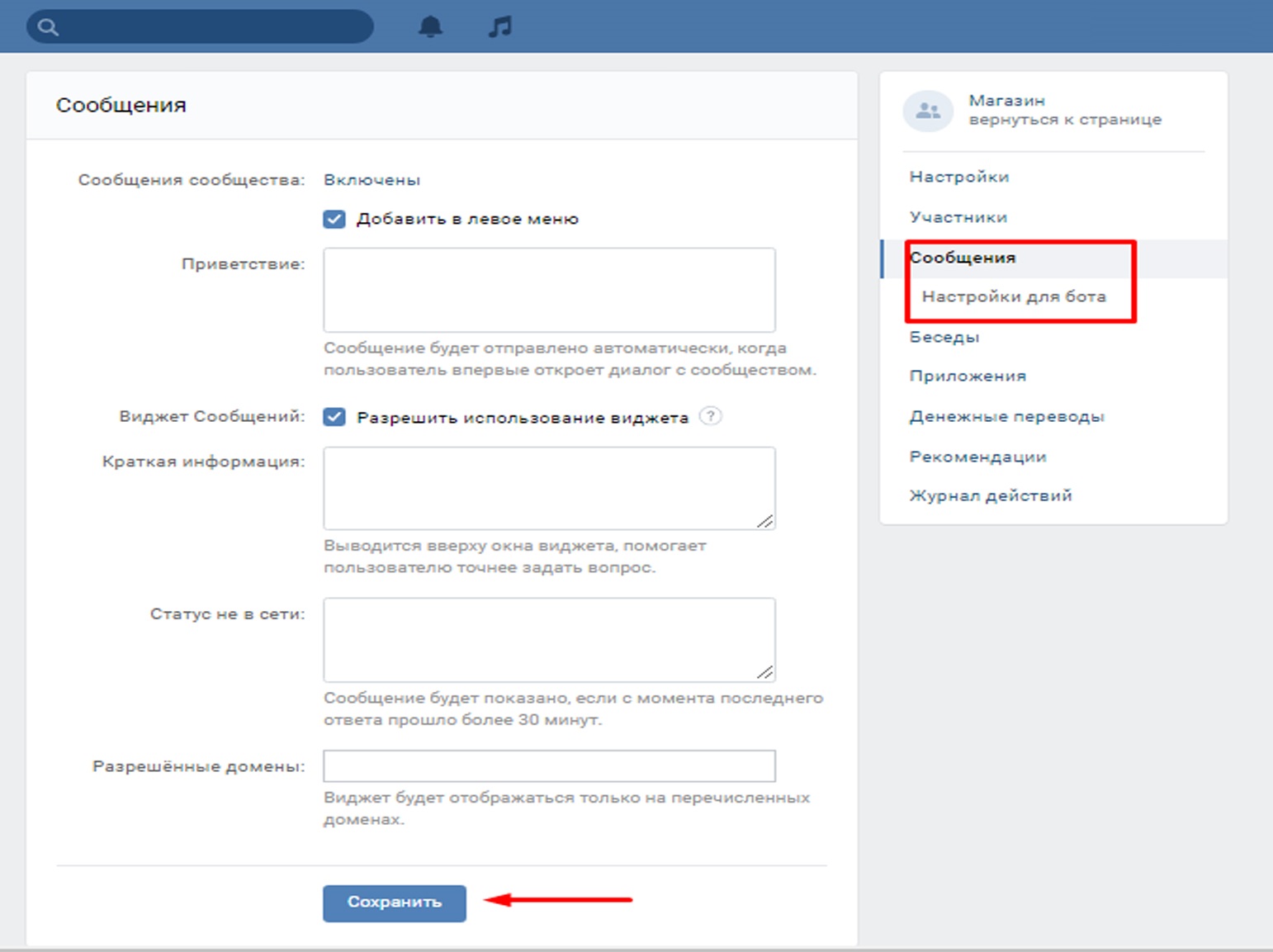Image resolution: width=1273 pixels, height=952 pixels.
Task: Open Приложения section in sidebar
Action: coord(968,376)
